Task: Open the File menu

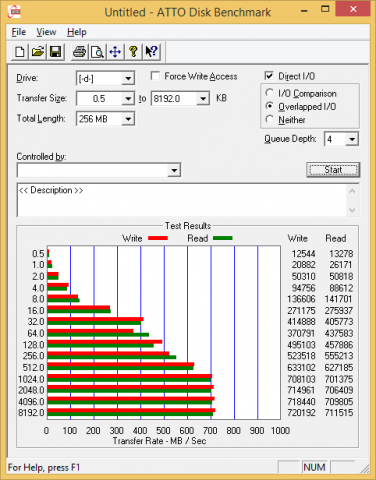Action: (19, 32)
